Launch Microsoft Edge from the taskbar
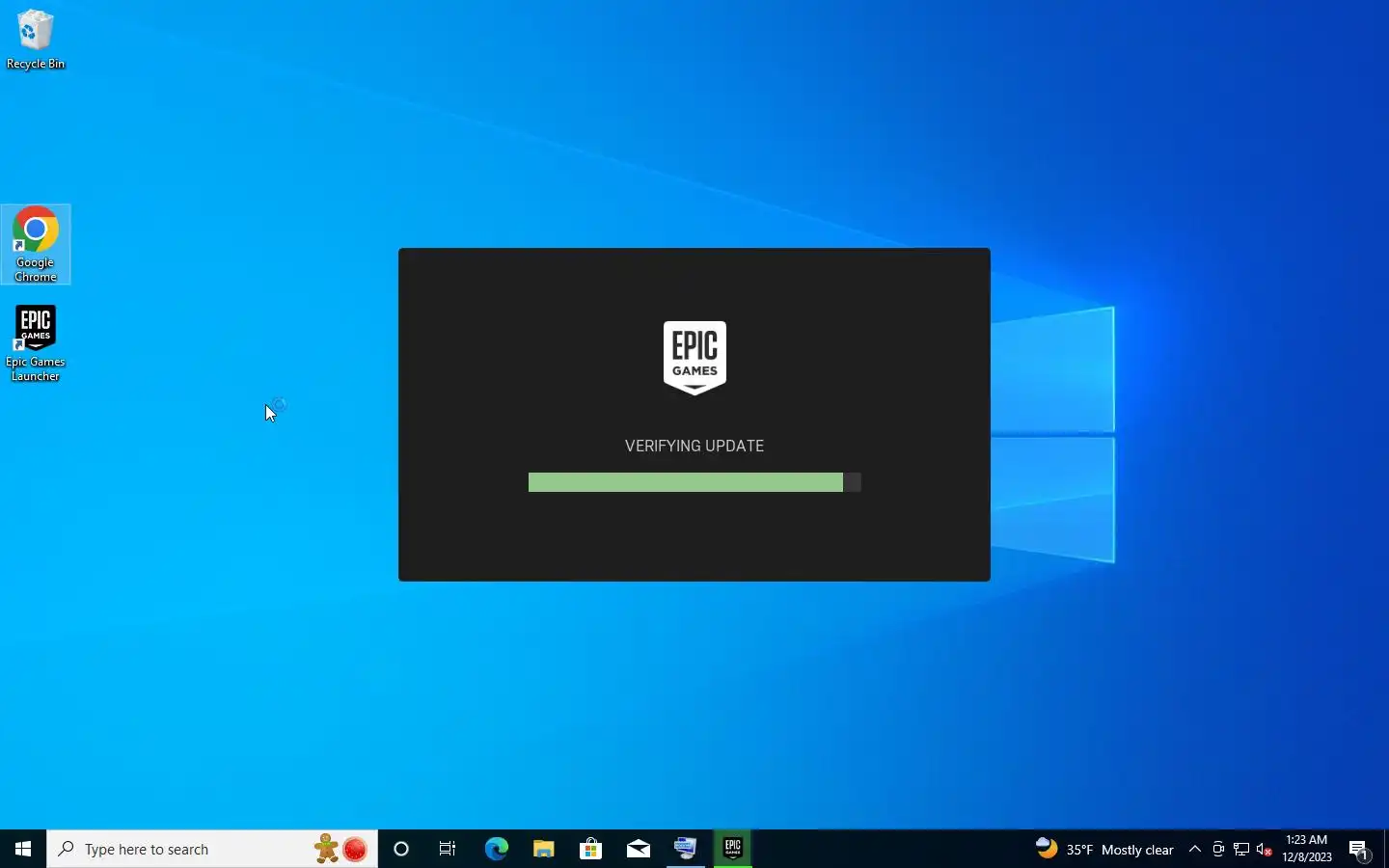1389x868 pixels. click(x=497, y=849)
